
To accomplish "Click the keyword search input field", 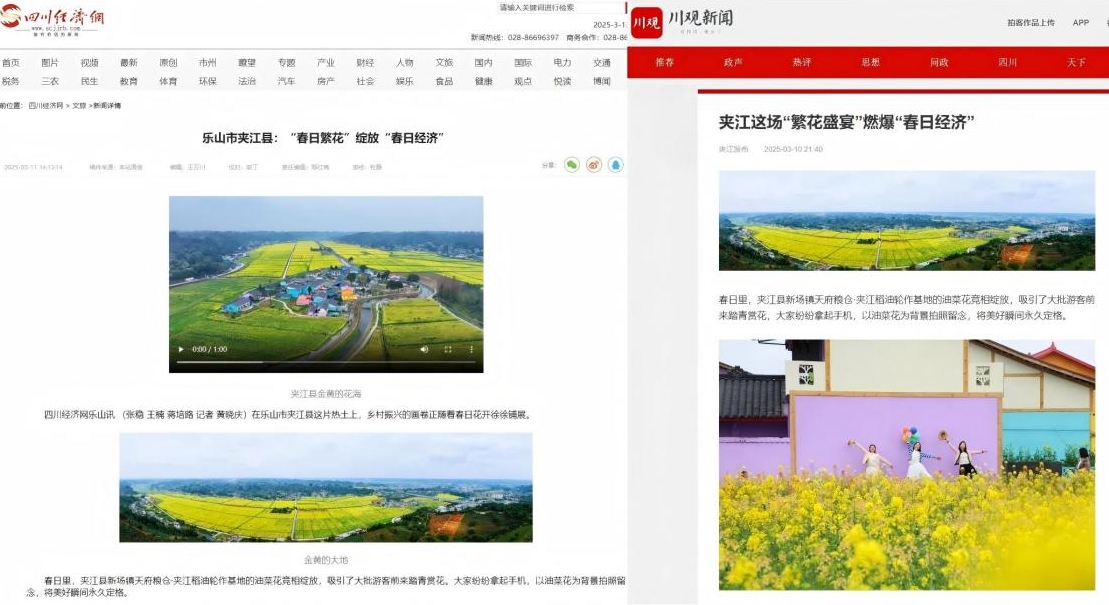I will [x=560, y=8].
